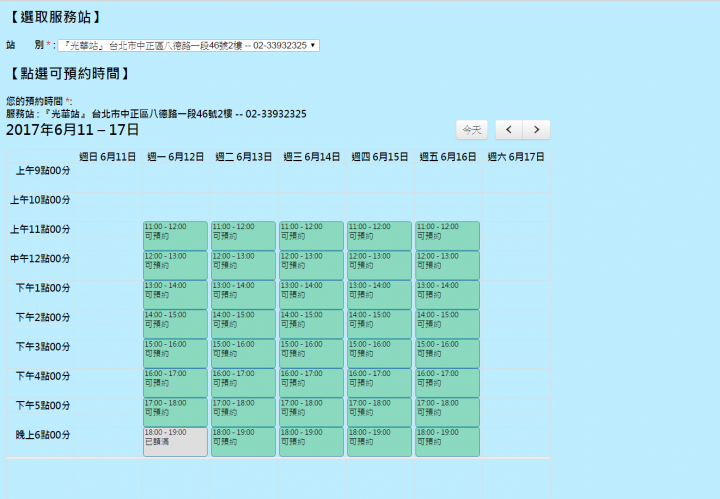The image size is (720, 499).
Task: Pick Thursday 6月15日 16:00 - 17:00 slot
Action: tap(379, 383)
